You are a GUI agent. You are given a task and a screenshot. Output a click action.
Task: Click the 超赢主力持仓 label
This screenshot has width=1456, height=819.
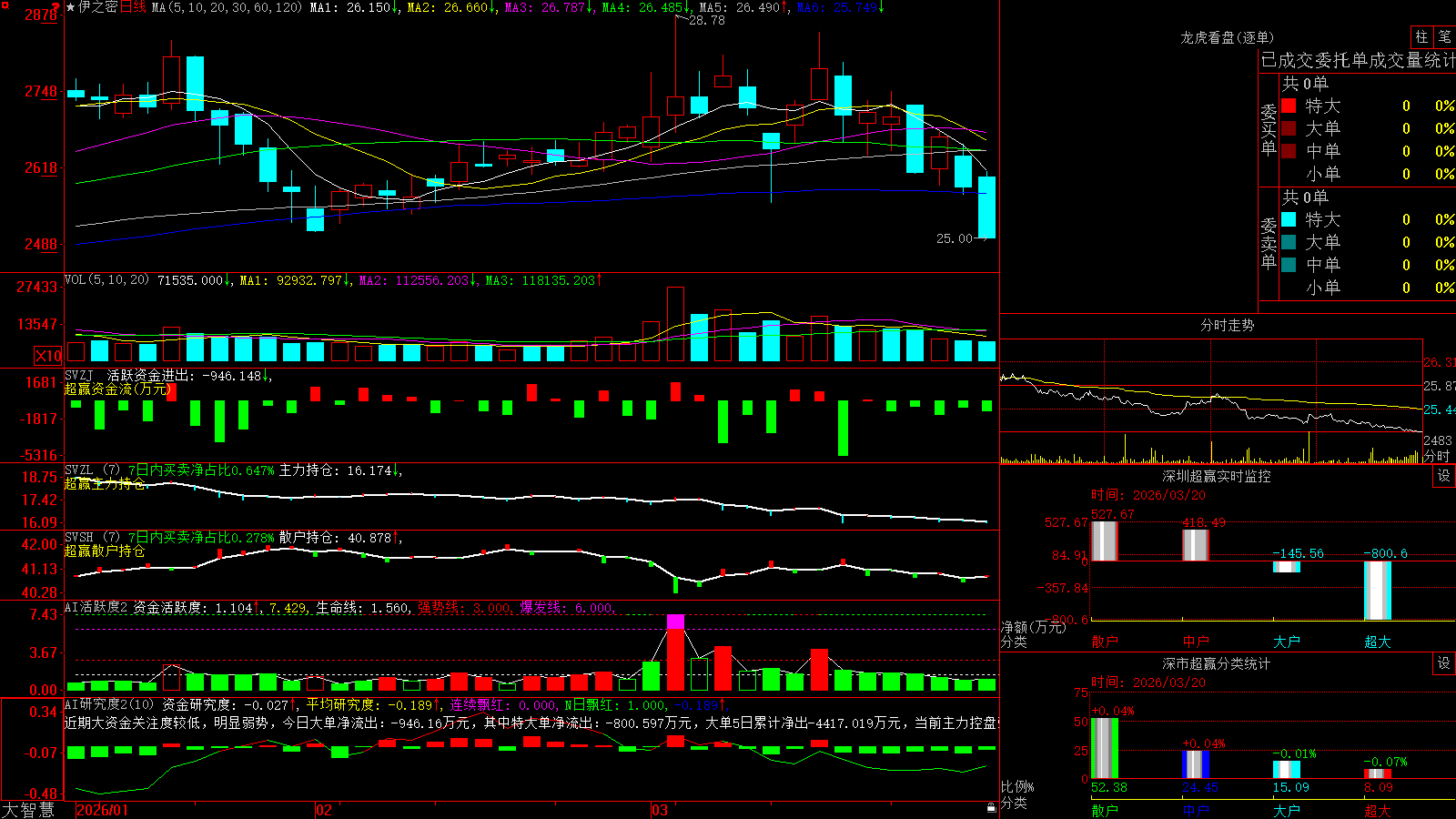pyautogui.click(x=105, y=483)
